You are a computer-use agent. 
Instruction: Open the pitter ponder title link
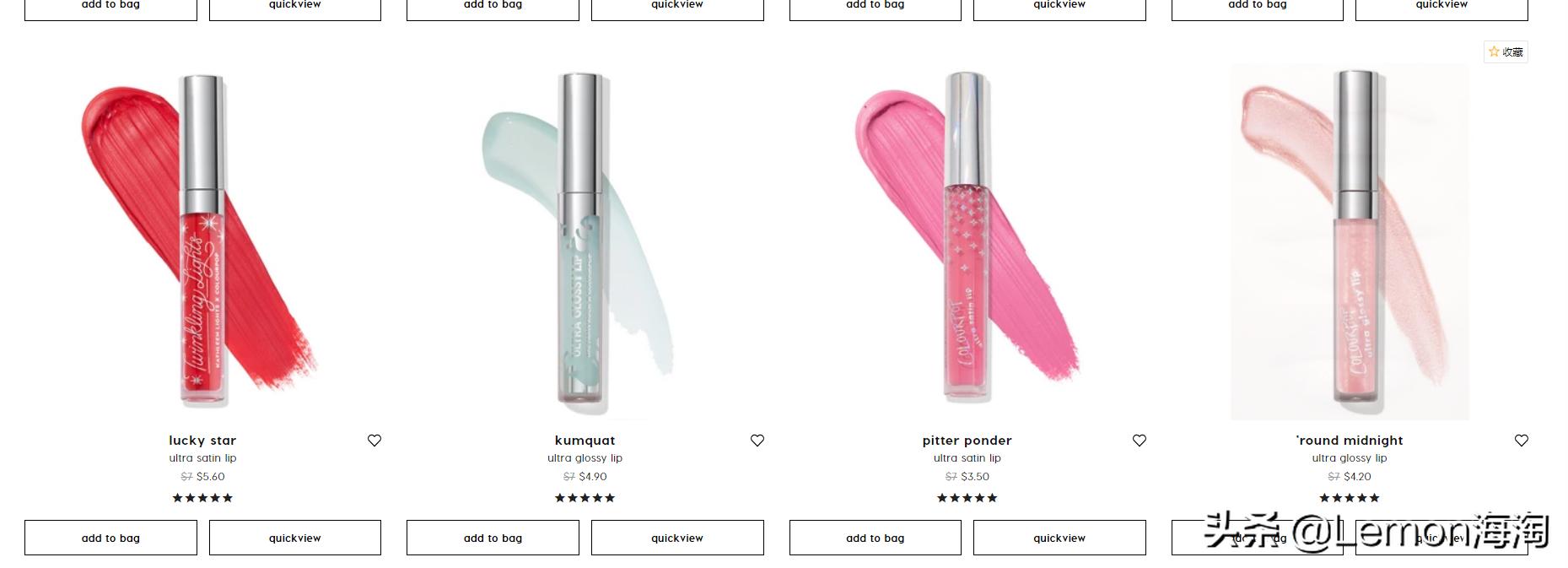click(x=967, y=441)
